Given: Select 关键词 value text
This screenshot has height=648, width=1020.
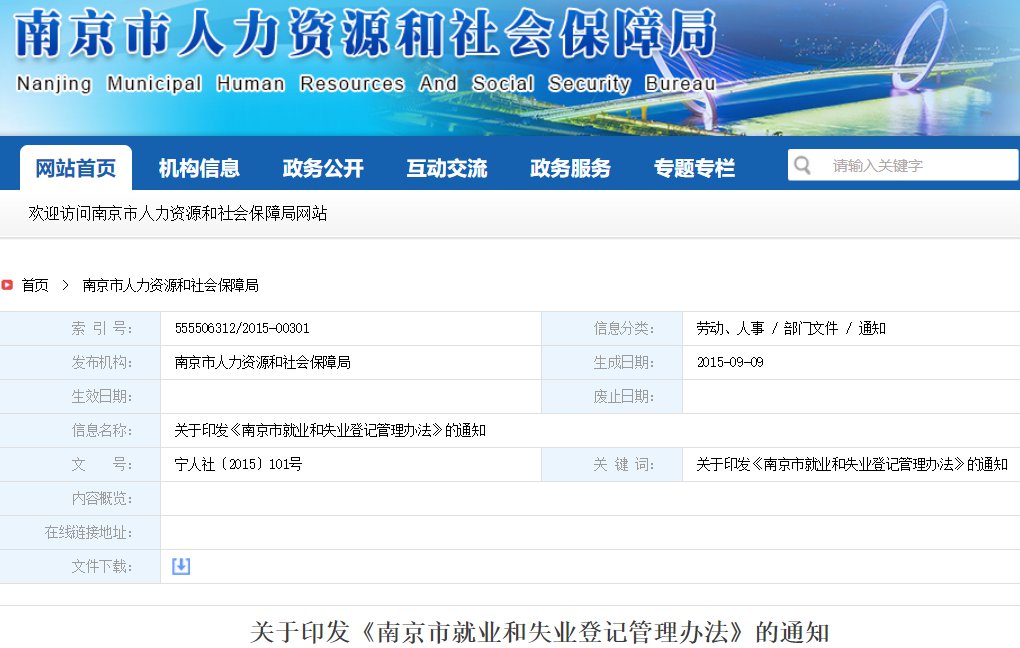Looking at the screenshot, I should [x=852, y=464].
